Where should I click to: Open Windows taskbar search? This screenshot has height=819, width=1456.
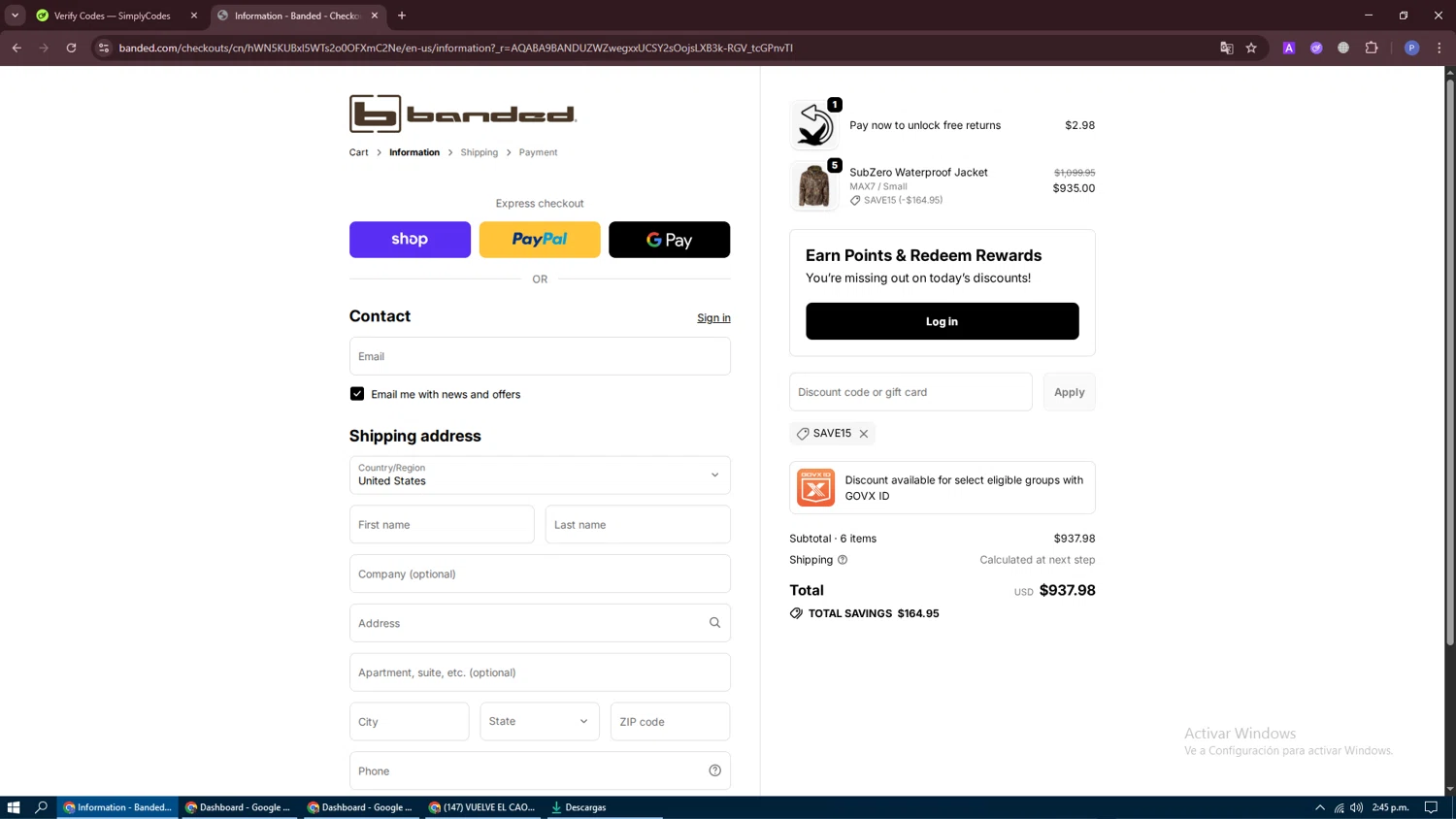[x=41, y=807]
